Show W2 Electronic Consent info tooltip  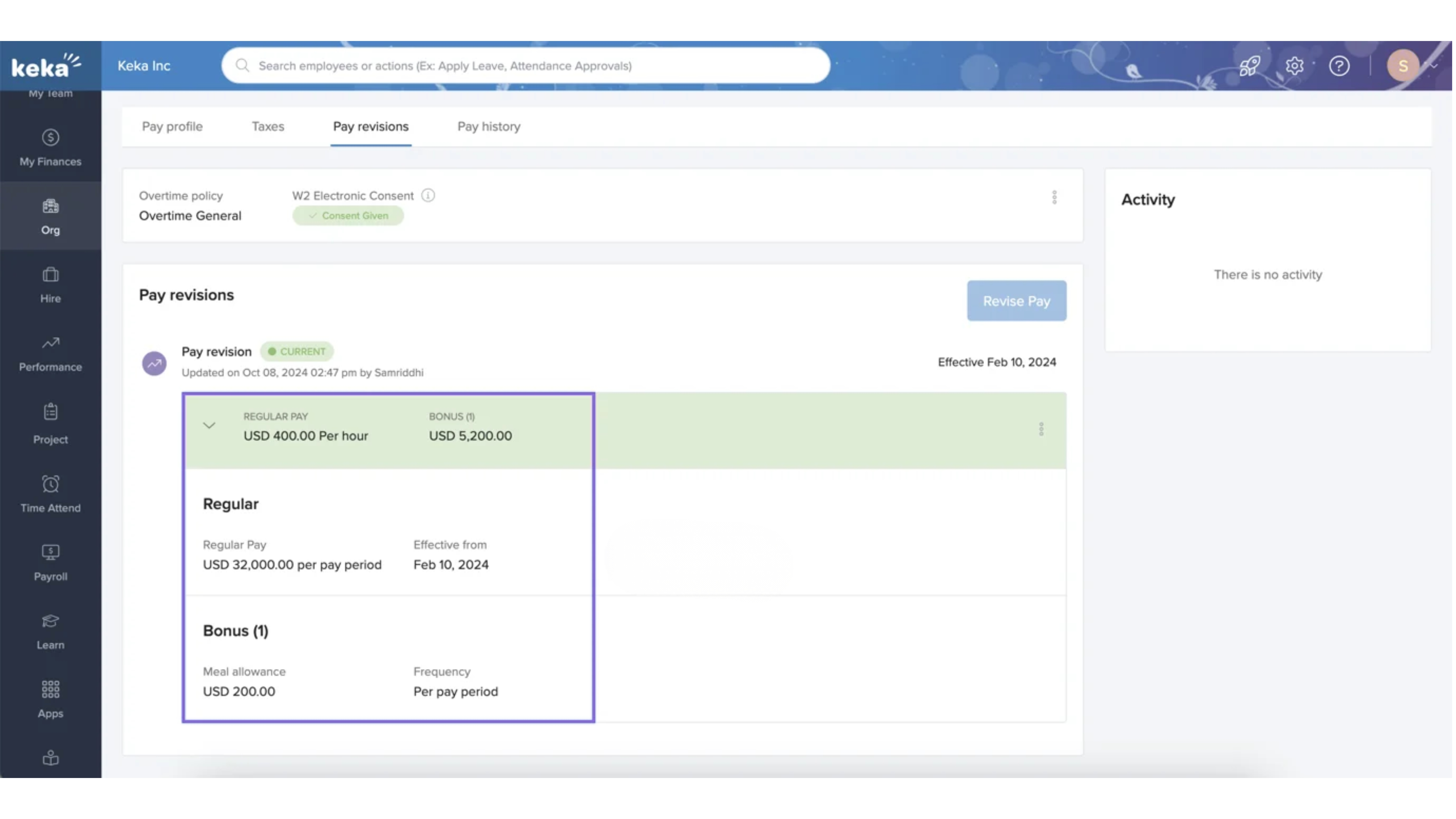pos(428,196)
